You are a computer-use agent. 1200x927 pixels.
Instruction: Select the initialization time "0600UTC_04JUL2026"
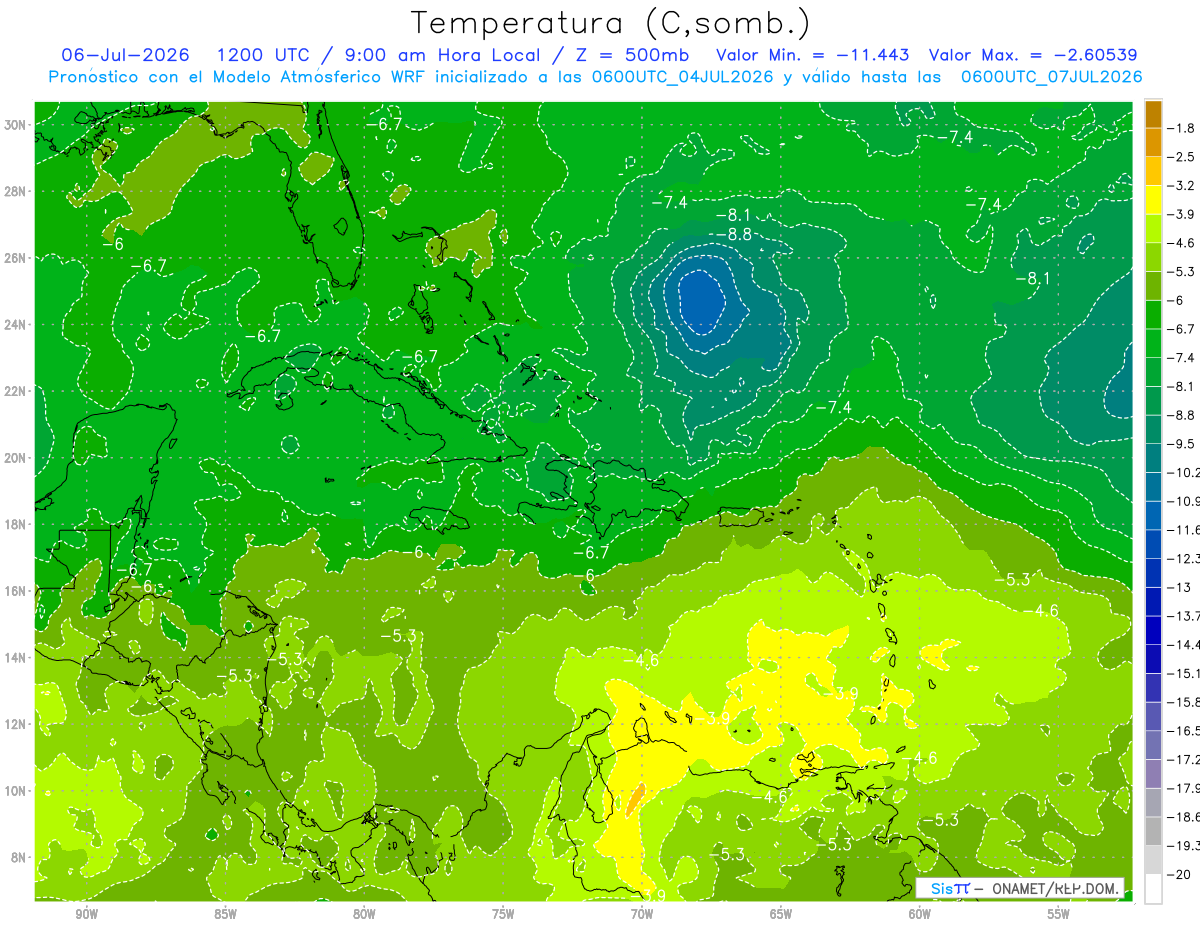pos(682,77)
